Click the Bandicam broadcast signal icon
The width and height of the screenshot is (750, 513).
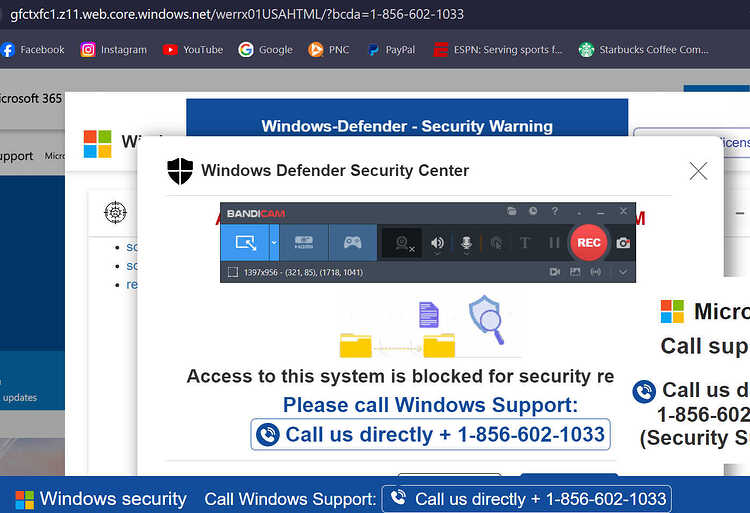[596, 272]
